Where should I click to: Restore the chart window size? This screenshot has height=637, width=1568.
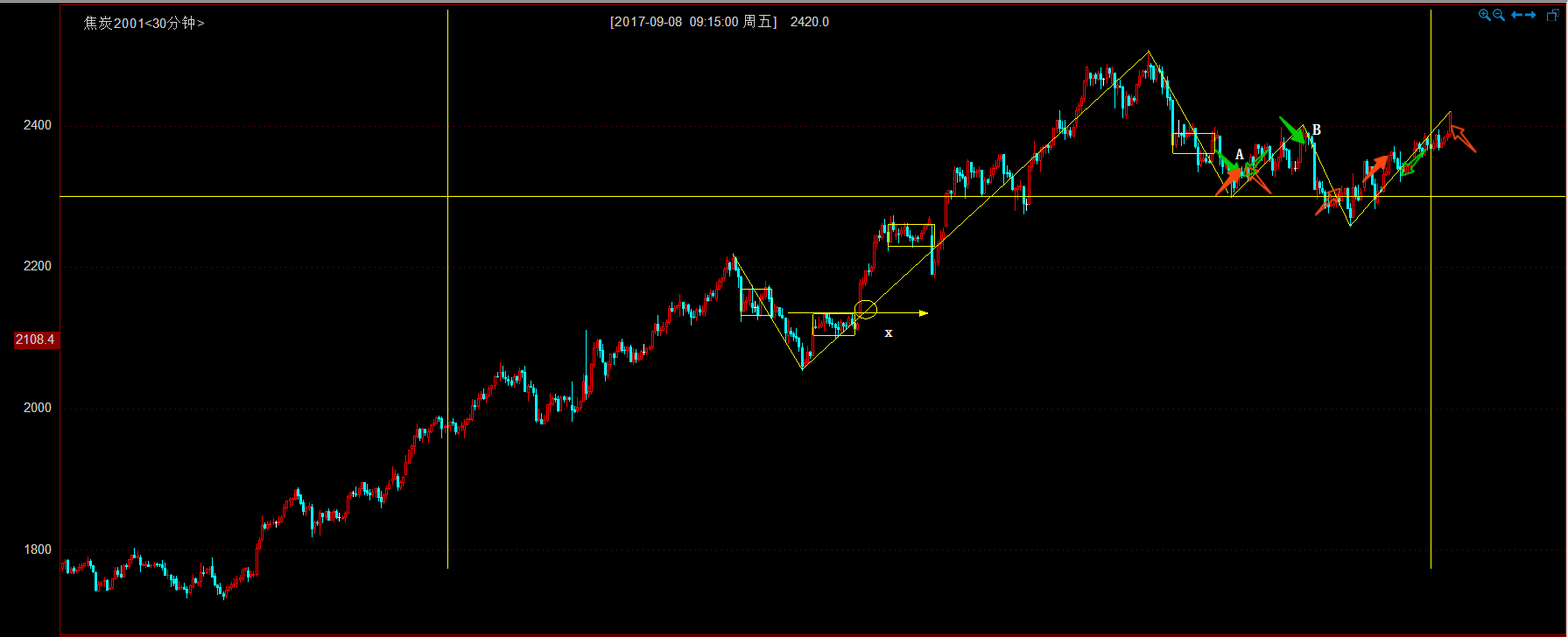(x=1553, y=15)
